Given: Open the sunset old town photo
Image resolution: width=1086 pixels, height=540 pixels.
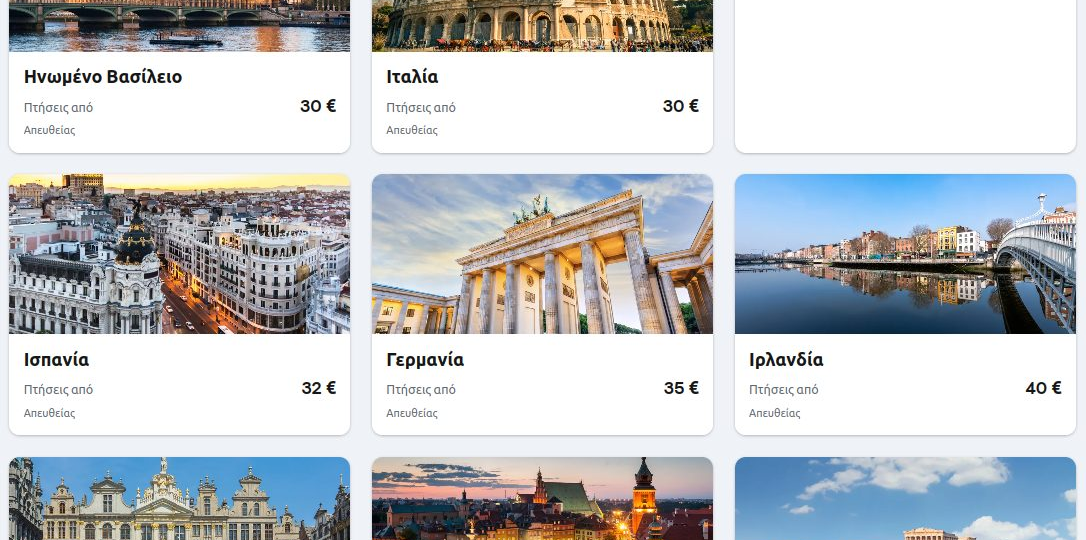Looking at the screenshot, I should (x=542, y=498).
